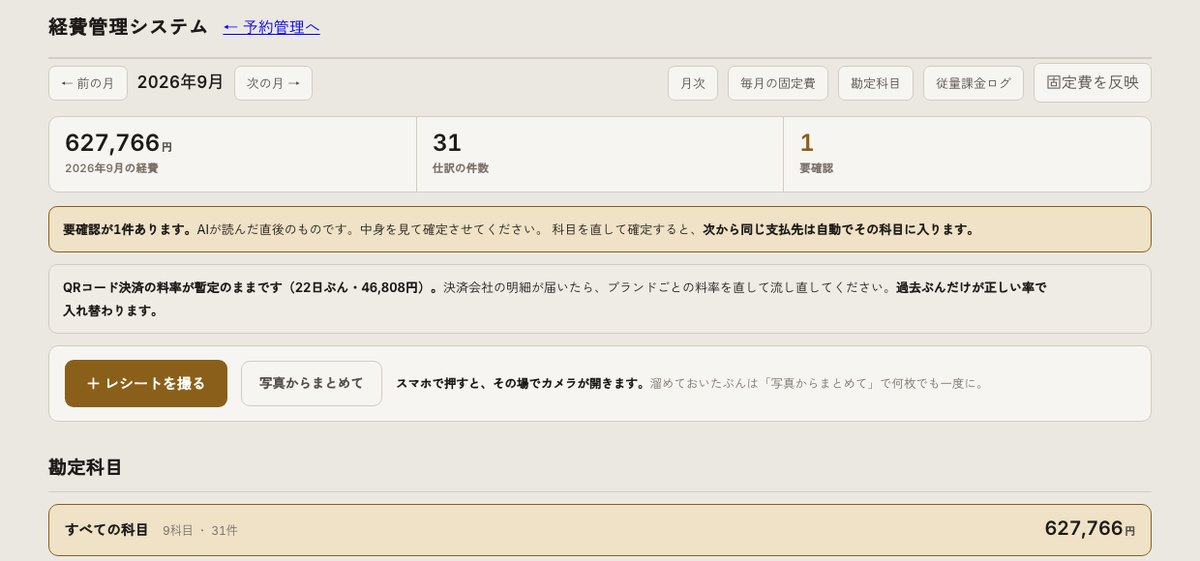Viewport: 1200px width, 561px height.
Task: Open 毎月の固定費 settings
Action: (778, 83)
